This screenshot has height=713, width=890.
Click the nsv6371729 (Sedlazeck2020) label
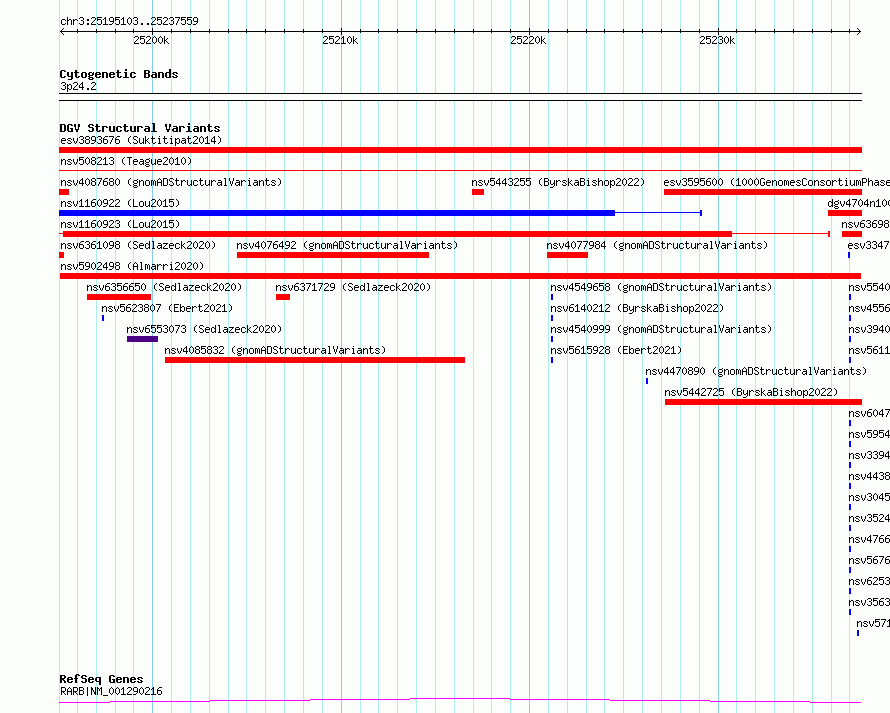point(353,287)
